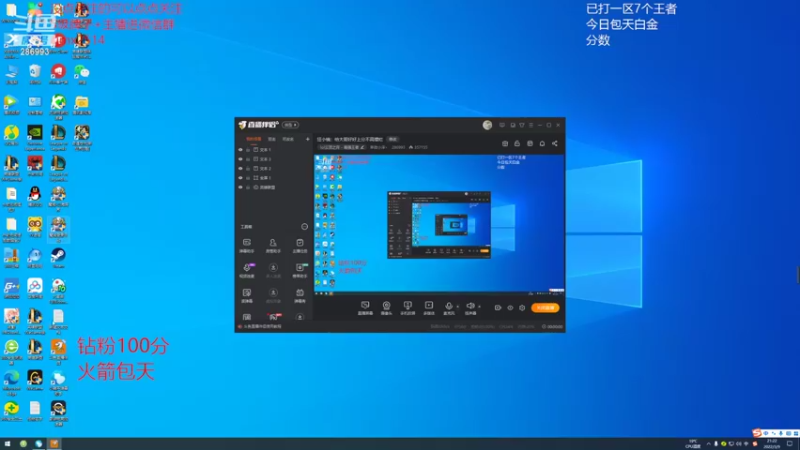Screen dimensions: 800x450
Task: Toggle the lock on the 全屏 1 source
Action: point(248,178)
